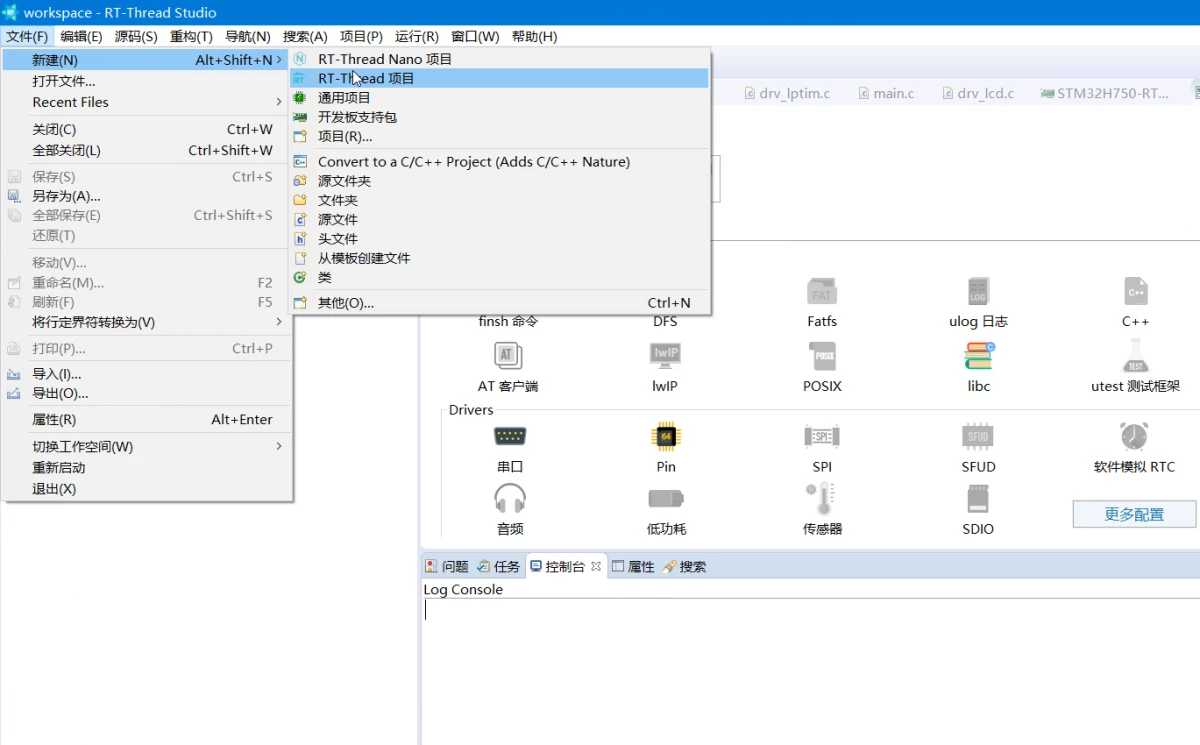
Task: Click the SDIO card icon
Action: (x=978, y=498)
